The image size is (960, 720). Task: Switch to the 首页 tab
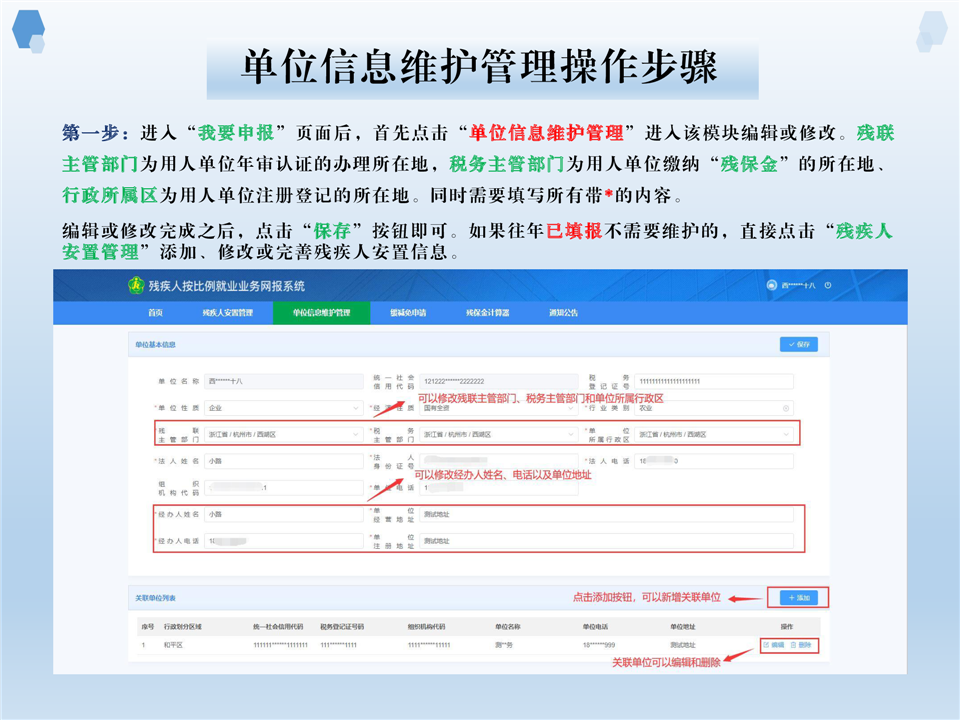(x=154, y=313)
